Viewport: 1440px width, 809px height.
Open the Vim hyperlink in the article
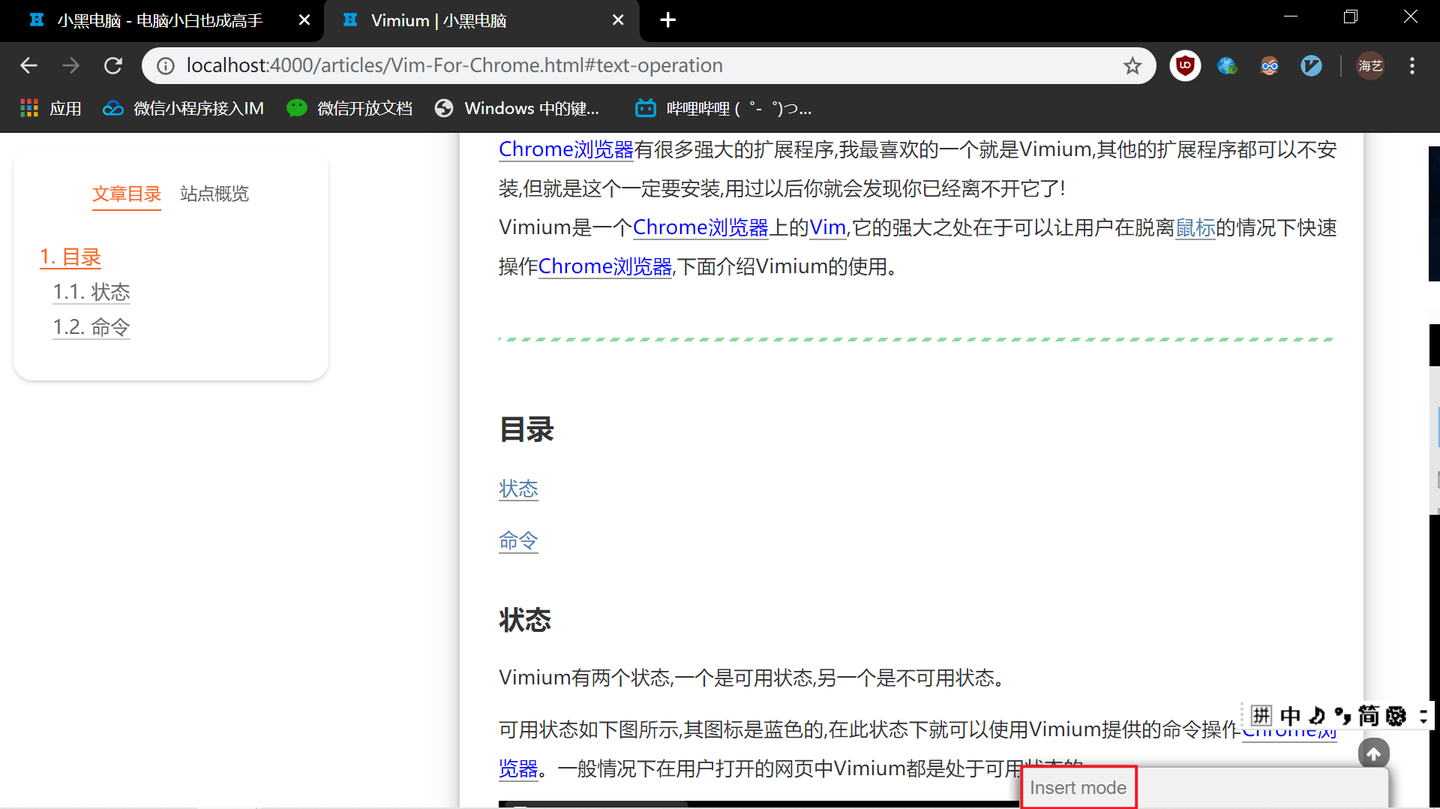pos(827,227)
